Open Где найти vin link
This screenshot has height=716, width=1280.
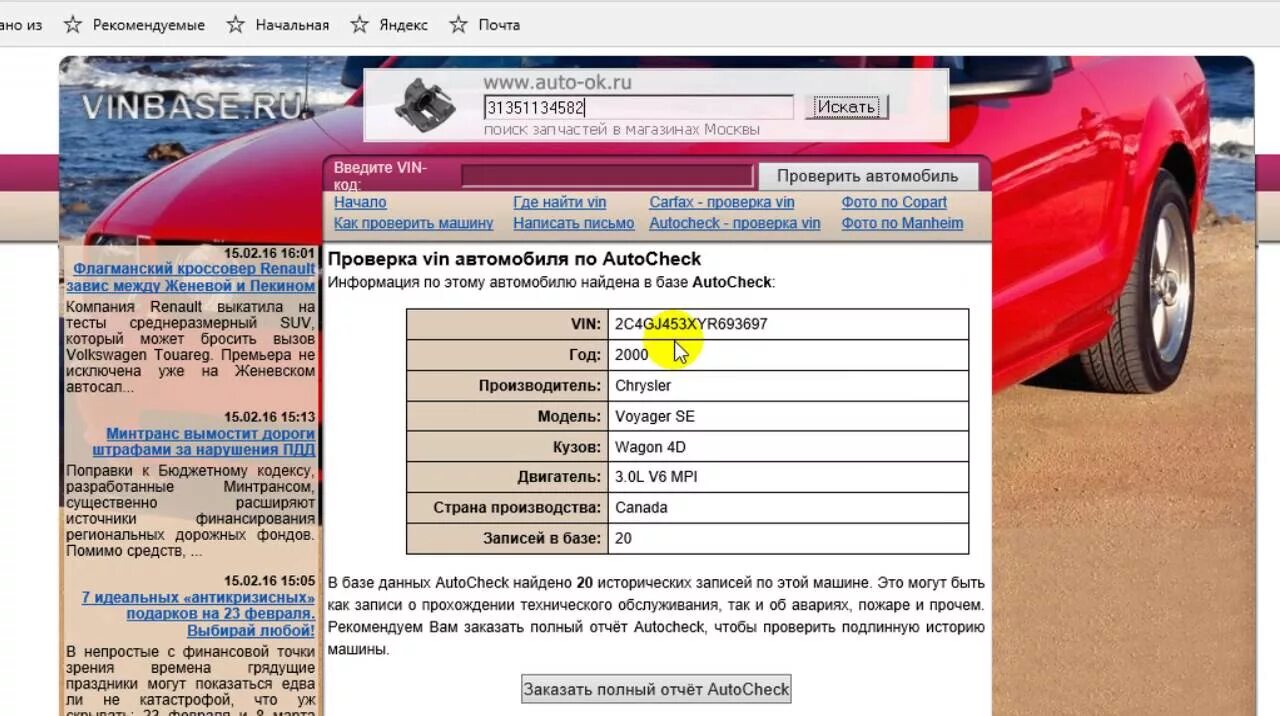pyautogui.click(x=560, y=202)
